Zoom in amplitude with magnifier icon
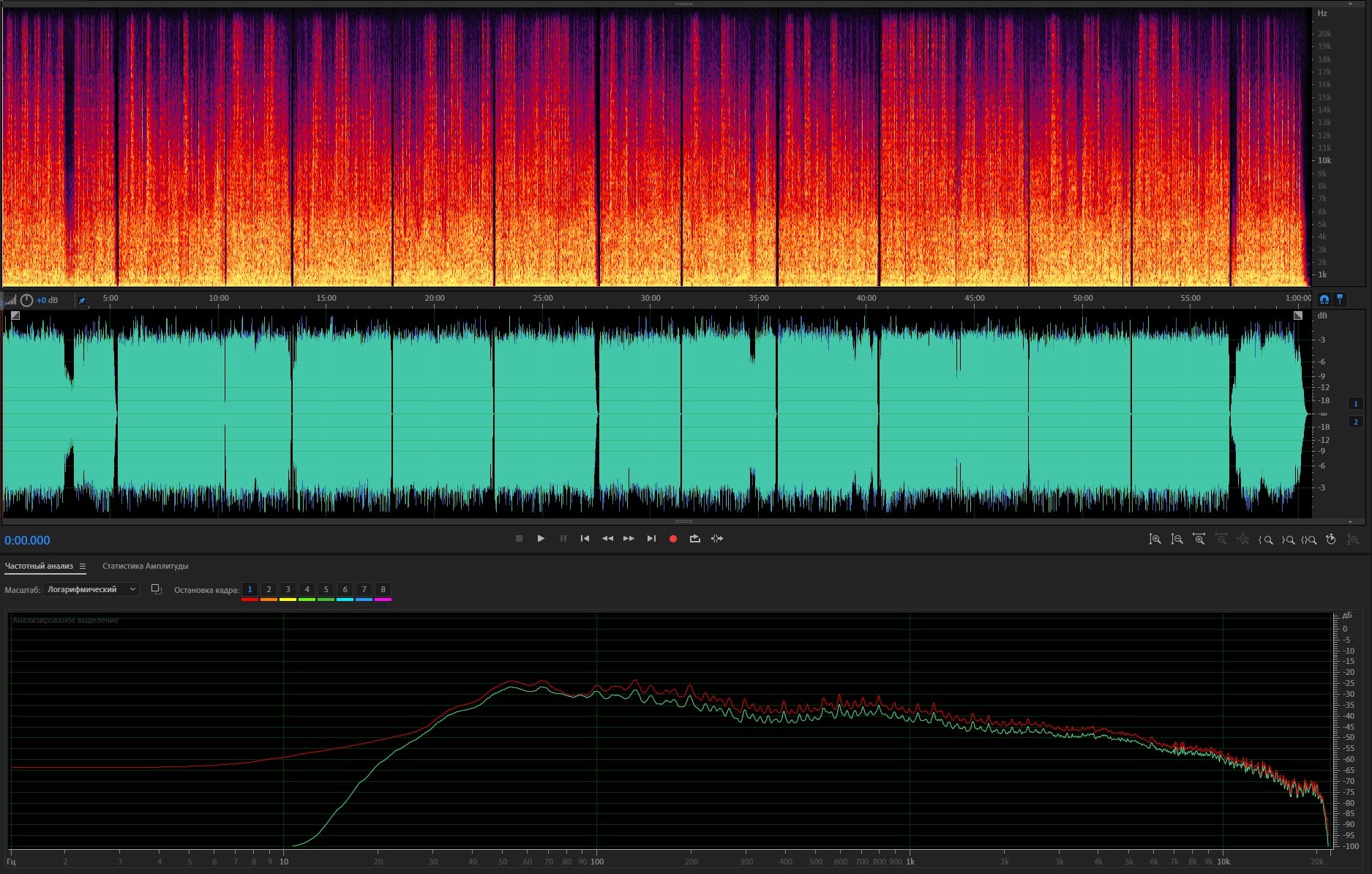 point(1155,539)
